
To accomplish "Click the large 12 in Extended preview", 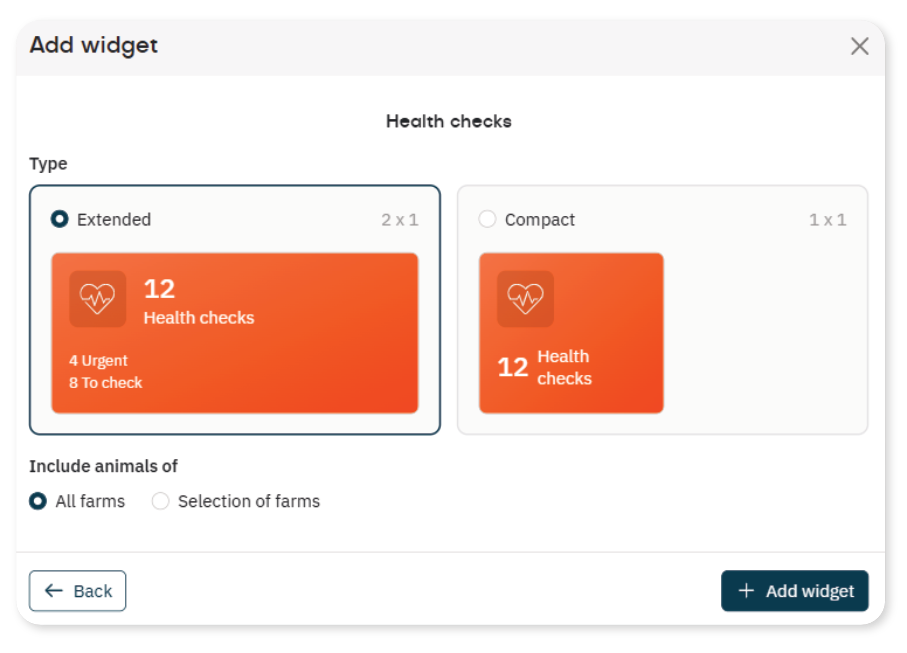I will 159,289.
